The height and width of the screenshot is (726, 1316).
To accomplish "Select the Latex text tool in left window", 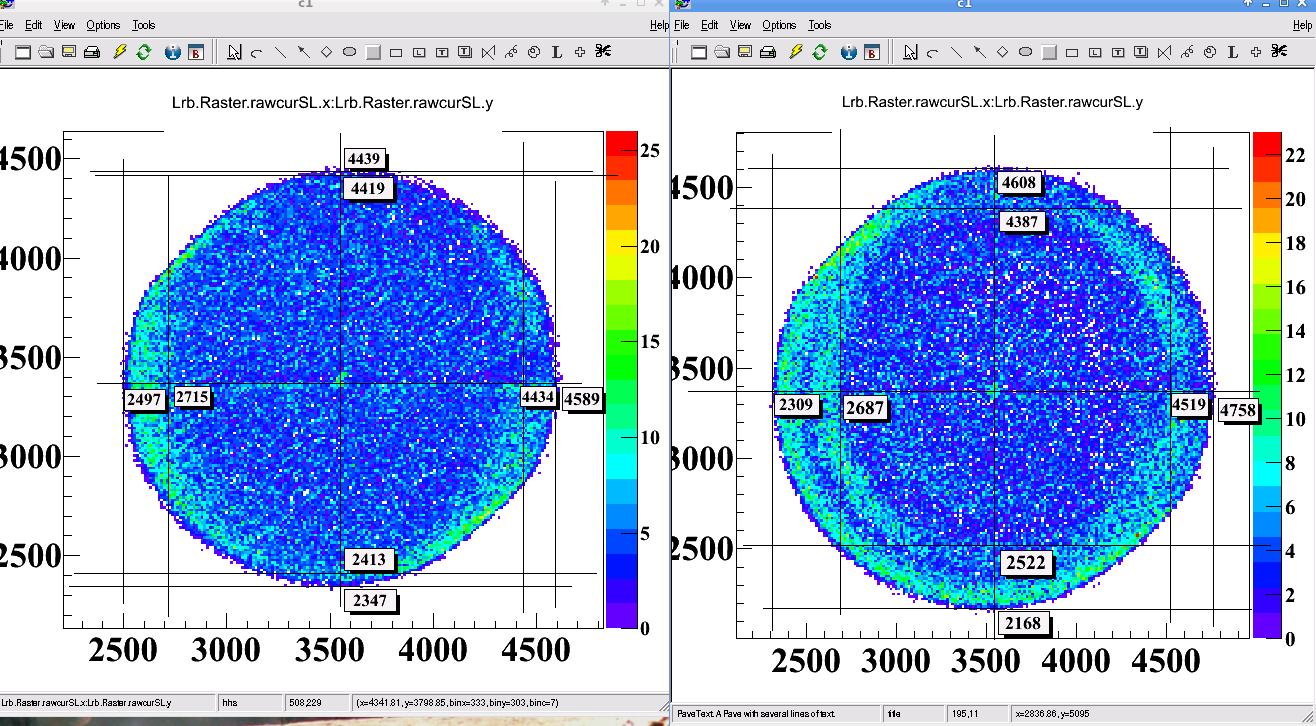I will pyautogui.click(x=557, y=52).
